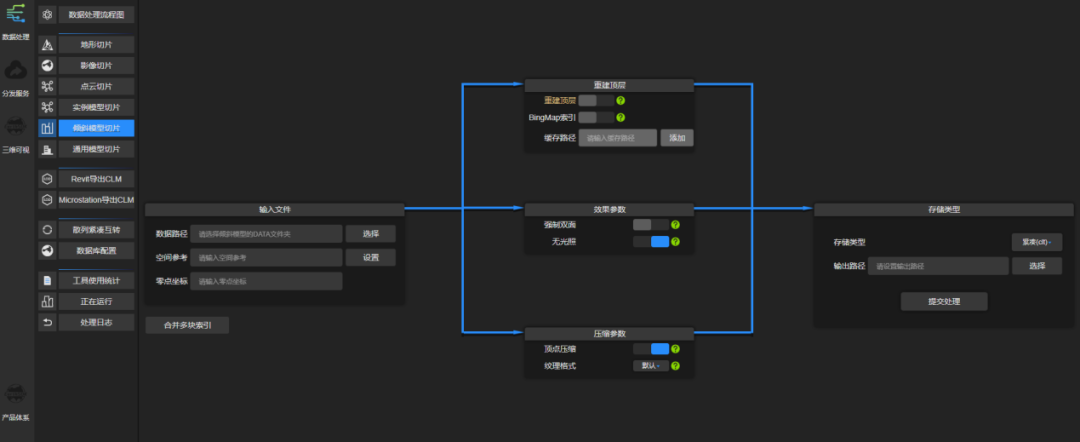Open Revit导出CLM tool

pos(96,179)
